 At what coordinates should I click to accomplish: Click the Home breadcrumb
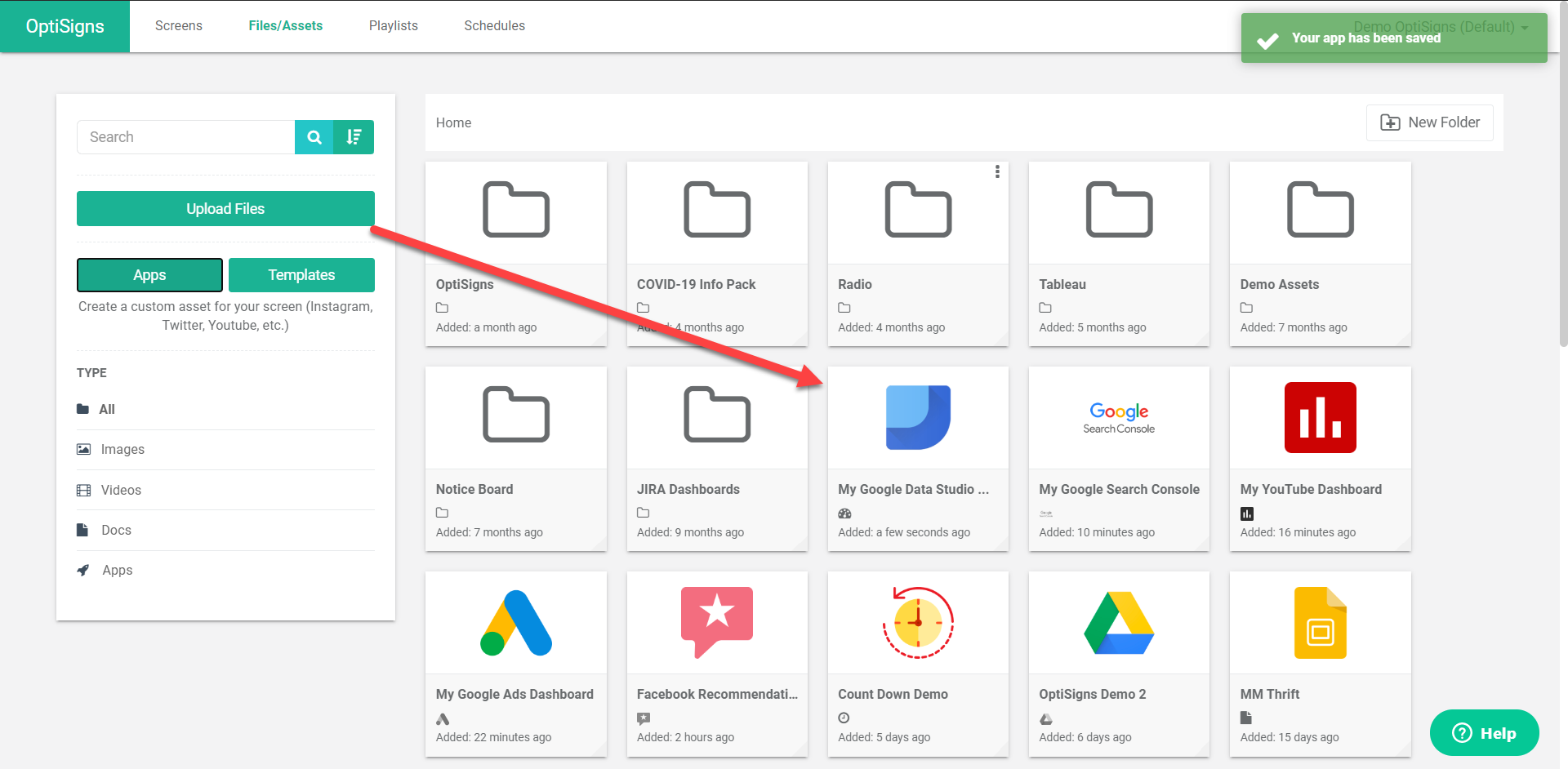[x=453, y=122]
